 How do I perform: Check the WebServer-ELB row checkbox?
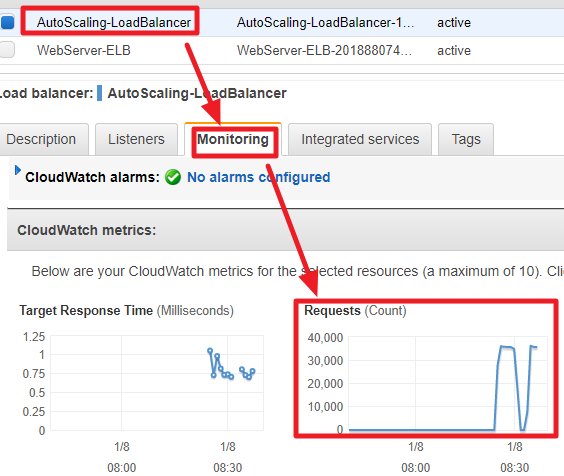coord(7,50)
